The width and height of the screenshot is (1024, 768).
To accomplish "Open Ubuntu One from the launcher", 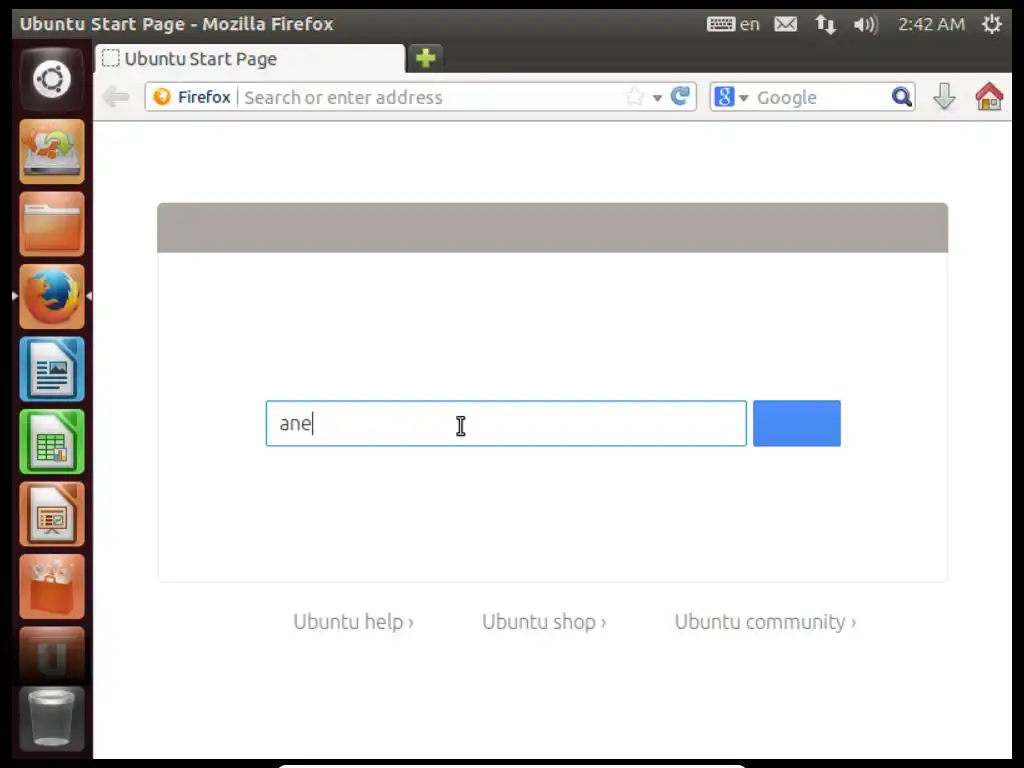I will (52, 655).
